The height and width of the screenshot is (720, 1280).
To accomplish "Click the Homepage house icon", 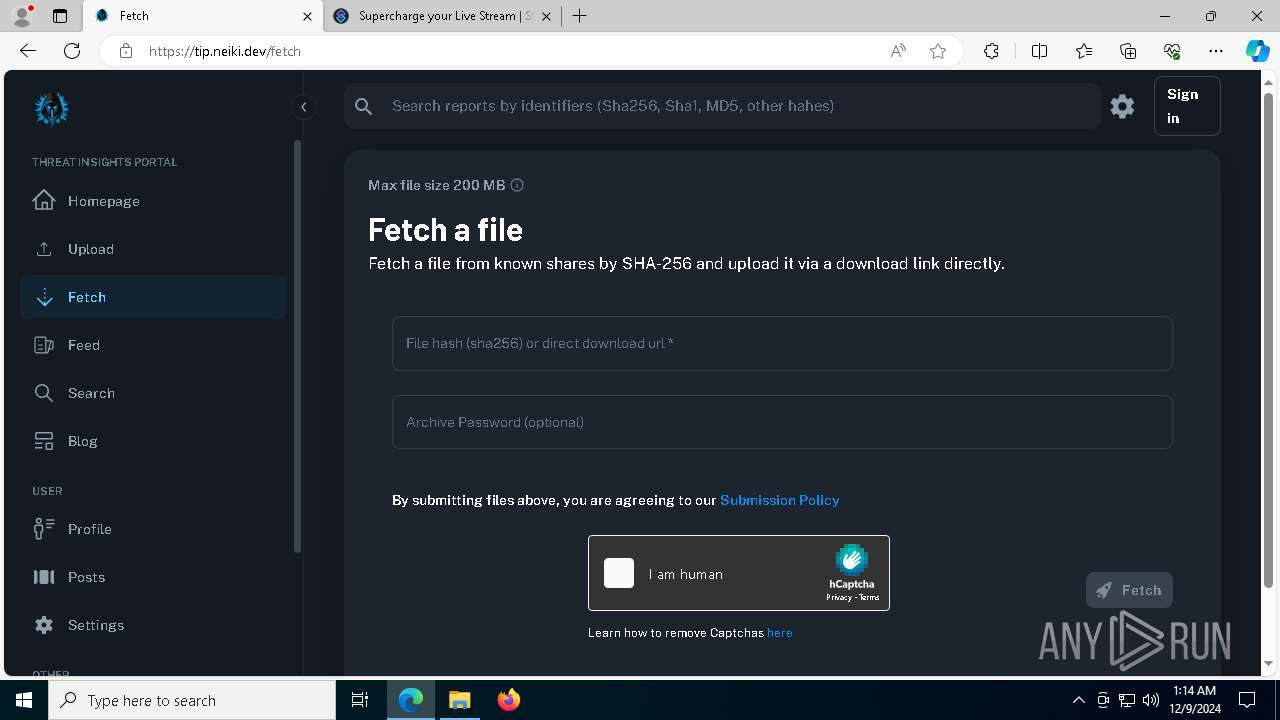I will coord(44,200).
